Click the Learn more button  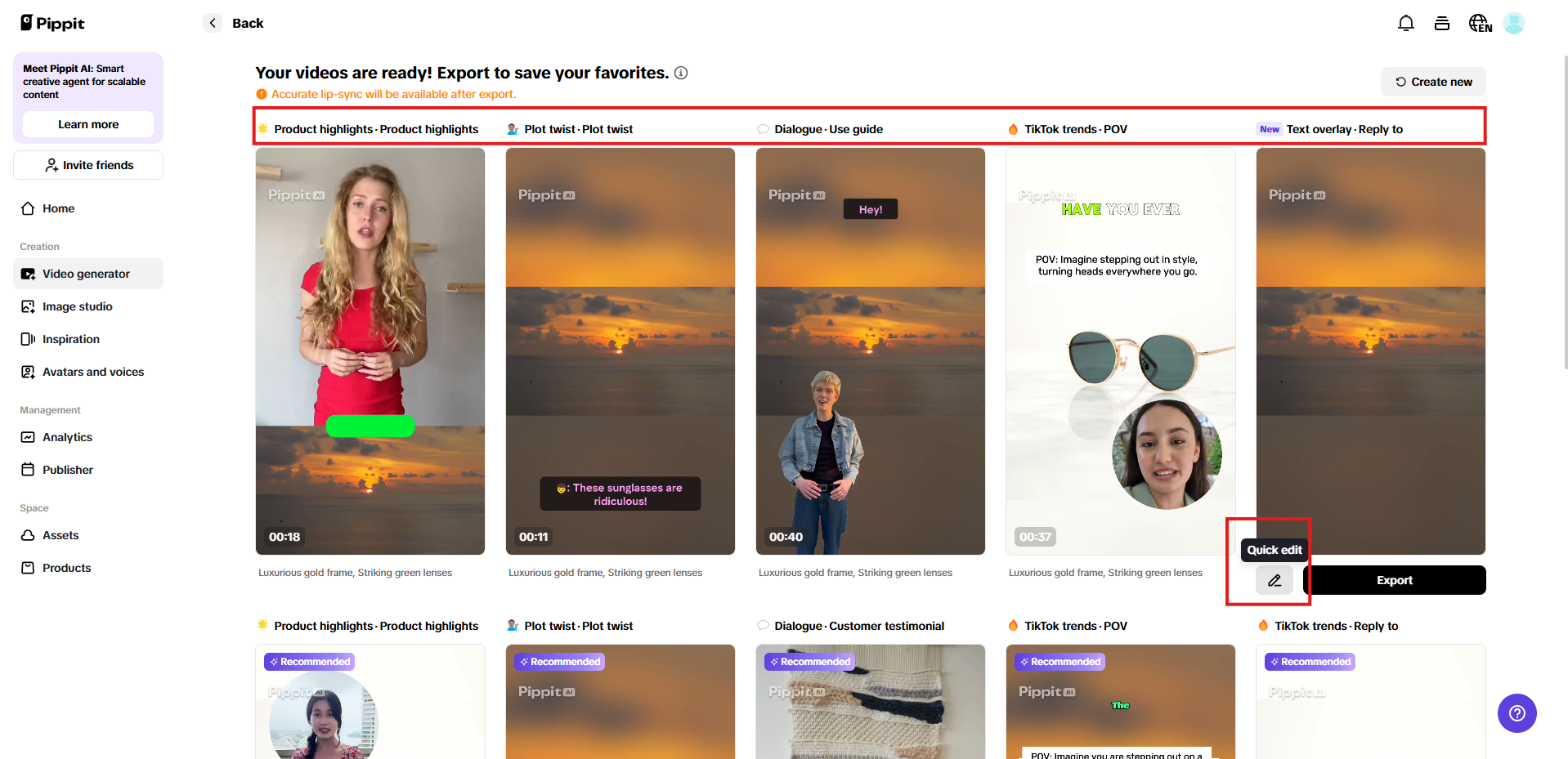coord(88,124)
